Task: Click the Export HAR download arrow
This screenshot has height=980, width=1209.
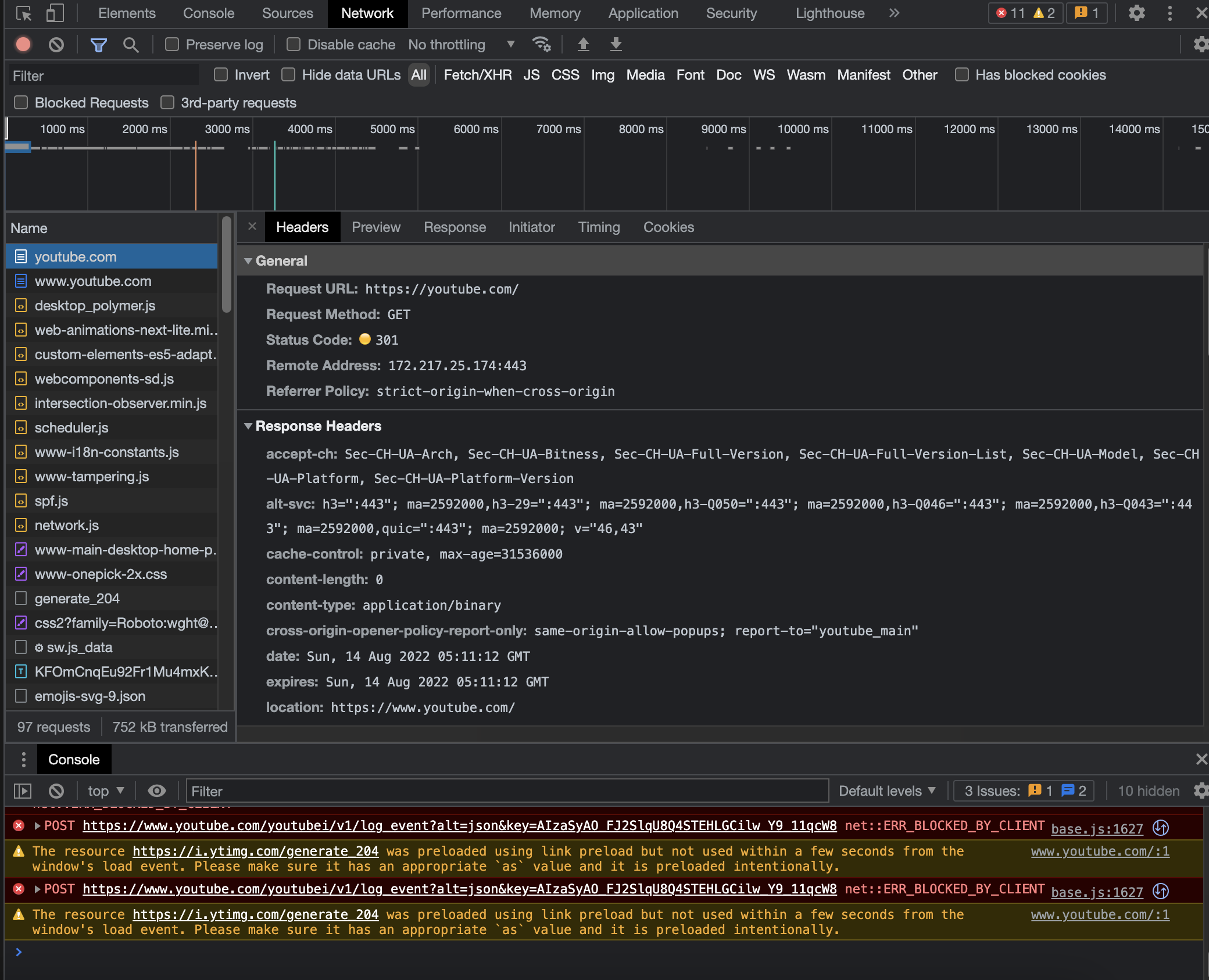Action: tap(616, 45)
